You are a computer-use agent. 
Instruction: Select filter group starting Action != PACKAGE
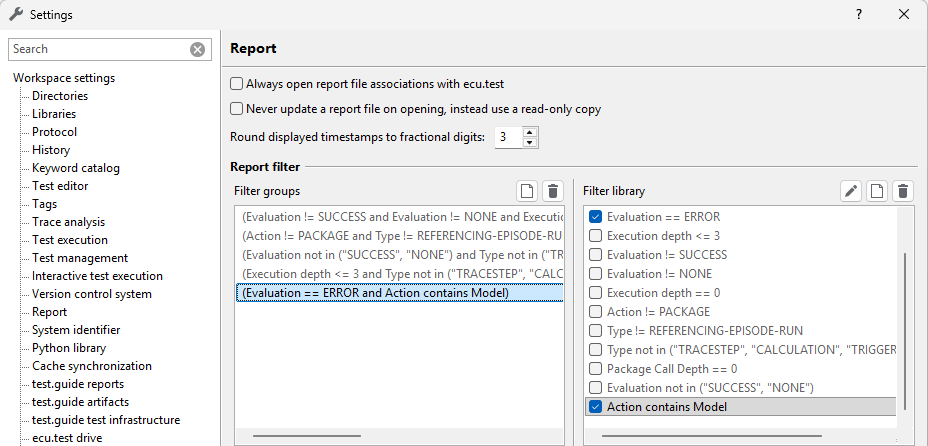click(400, 236)
